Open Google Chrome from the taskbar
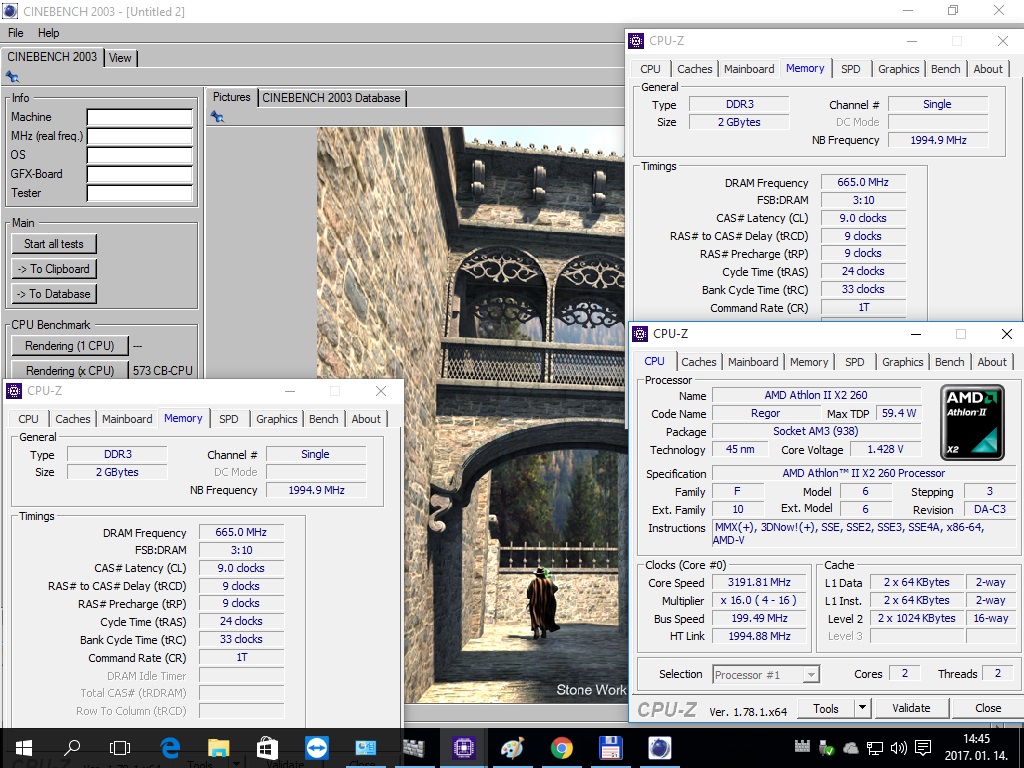Viewport: 1024px width, 768px height. [562, 748]
